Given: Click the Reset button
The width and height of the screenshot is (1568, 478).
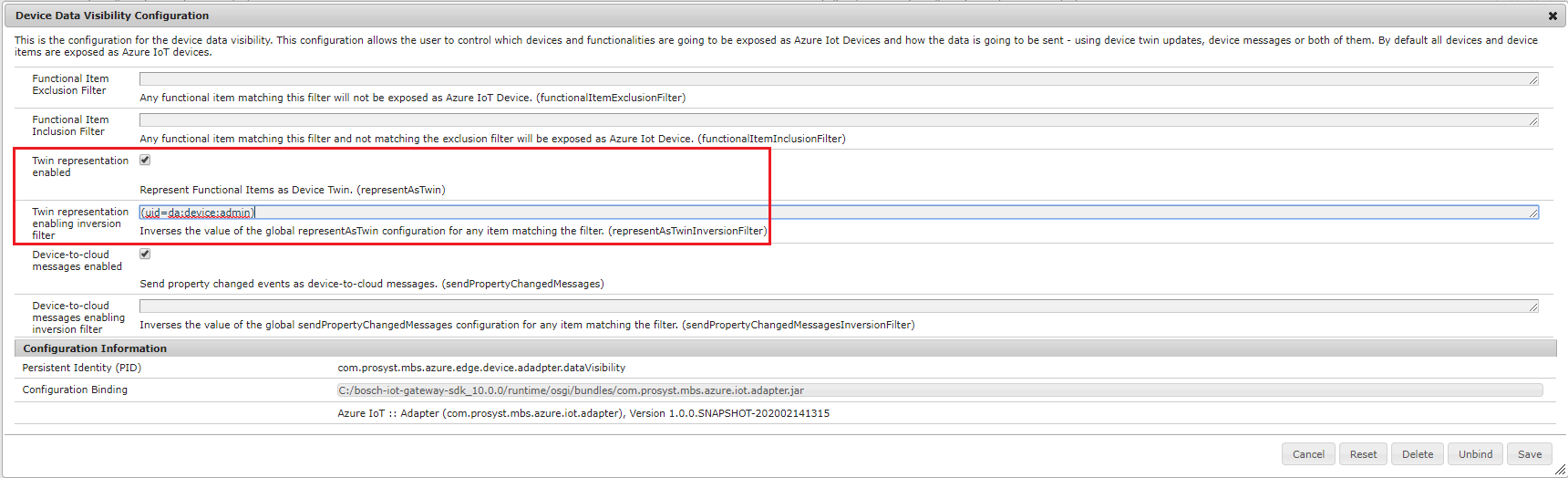Looking at the screenshot, I should (1363, 454).
